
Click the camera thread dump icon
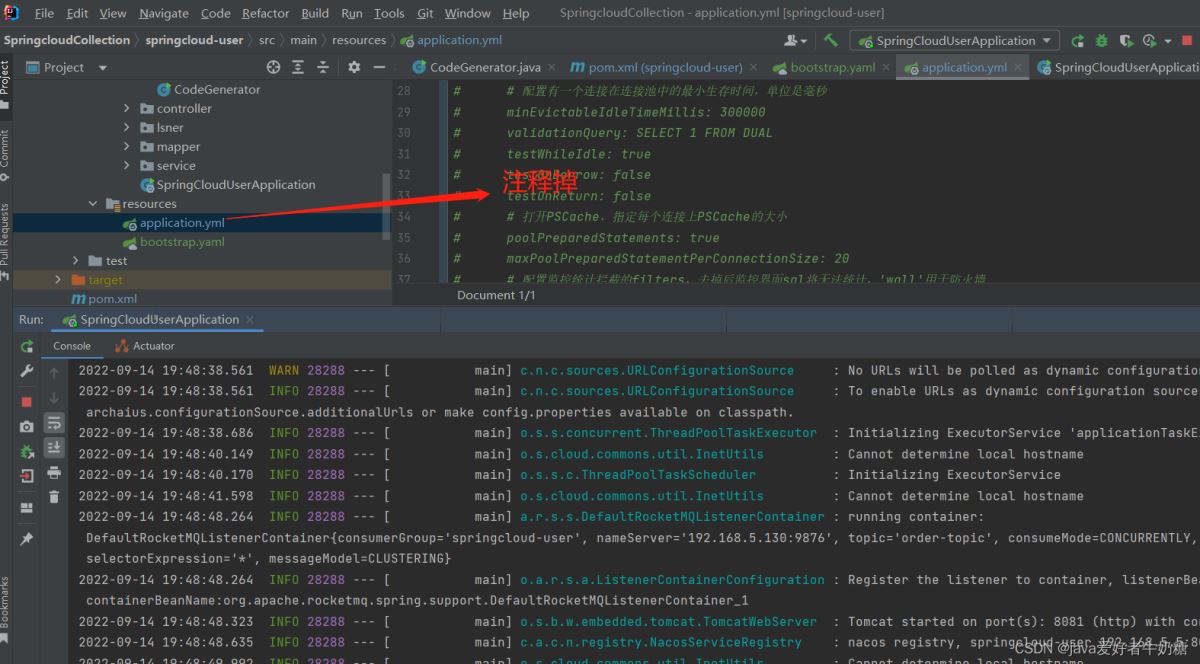pyautogui.click(x=27, y=426)
